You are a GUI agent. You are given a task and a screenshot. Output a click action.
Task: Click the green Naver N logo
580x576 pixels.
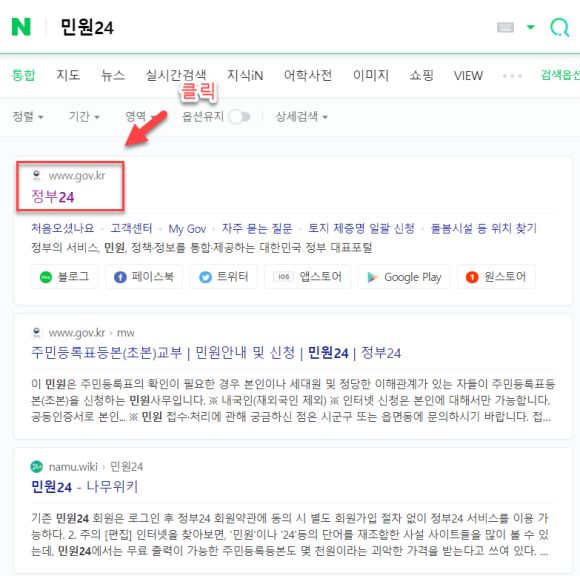21,27
